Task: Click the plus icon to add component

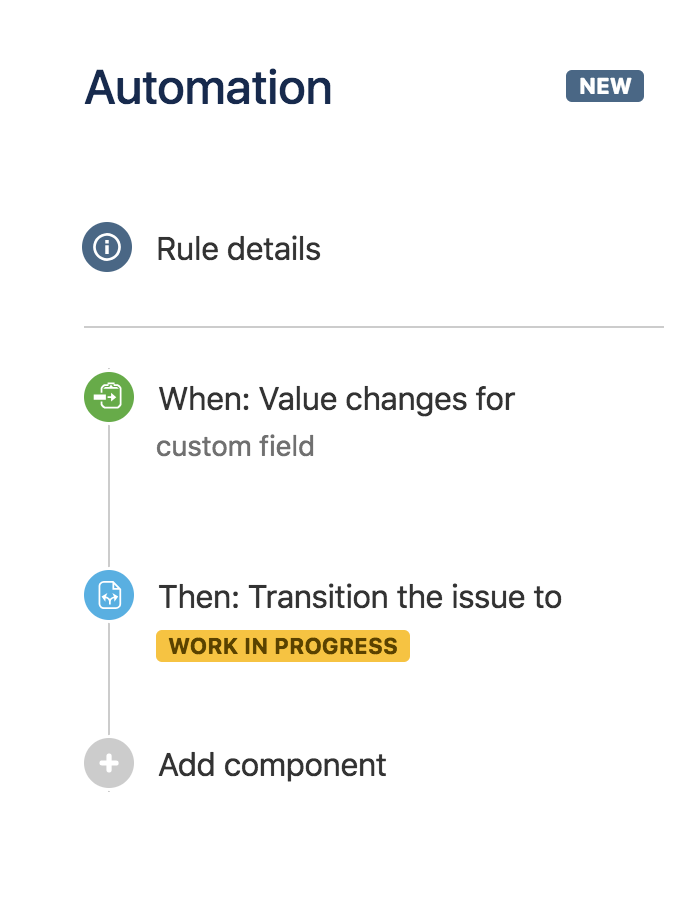Action: coord(108,764)
